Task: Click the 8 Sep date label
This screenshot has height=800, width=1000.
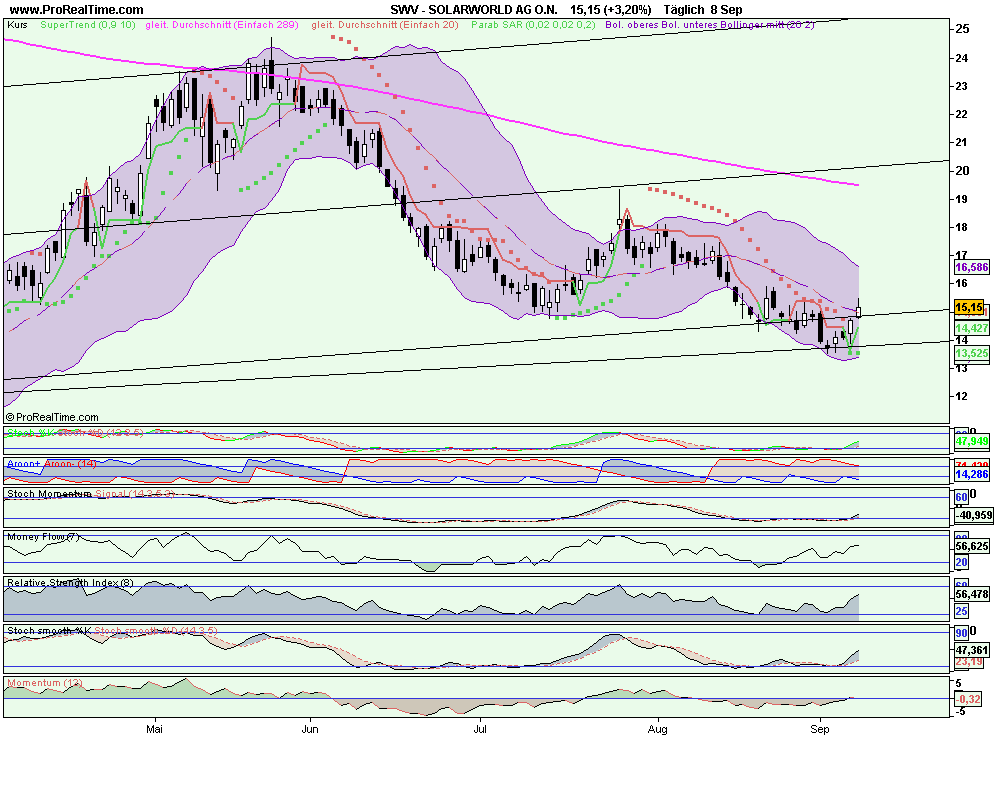Action: [726, 10]
